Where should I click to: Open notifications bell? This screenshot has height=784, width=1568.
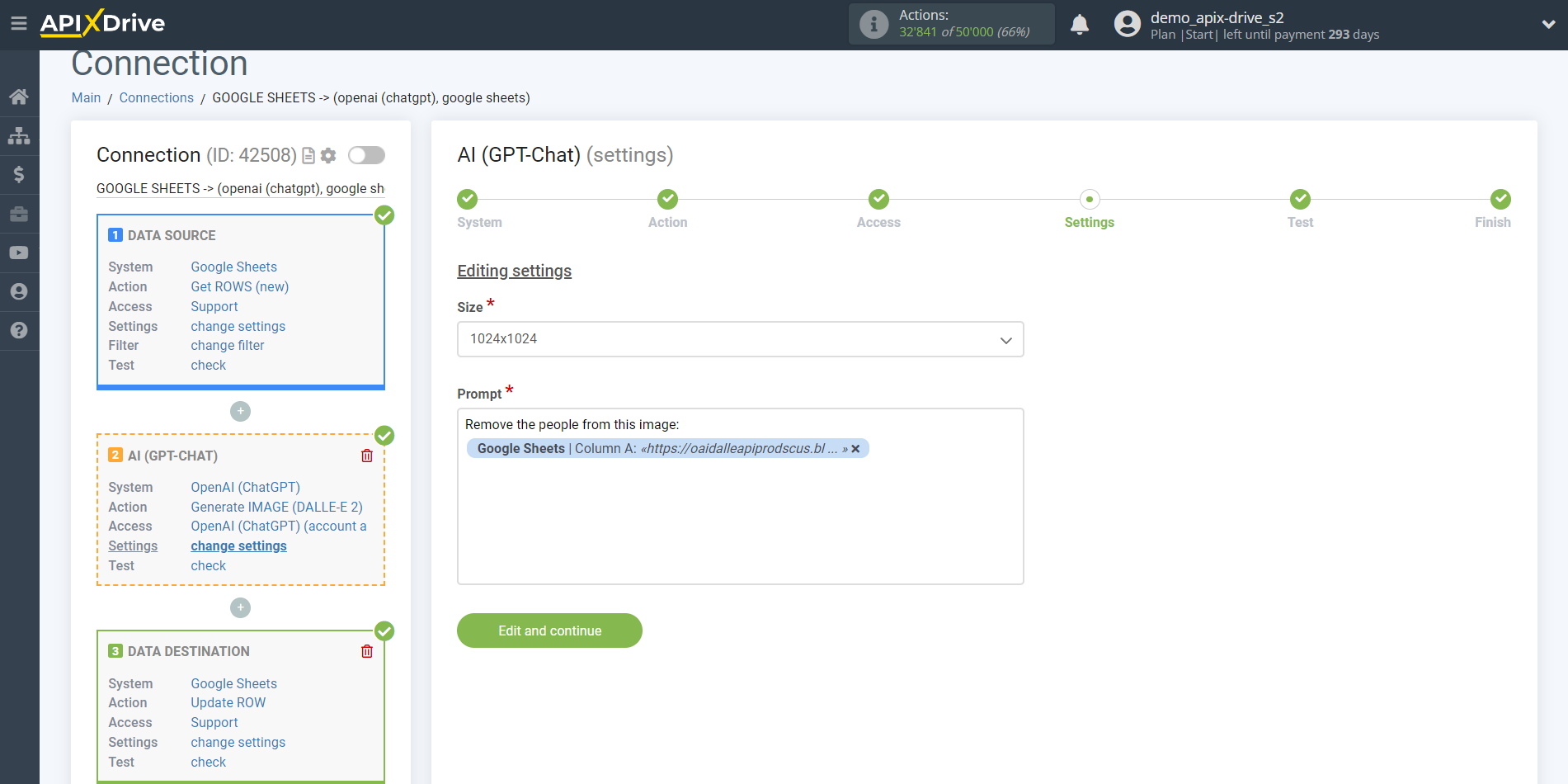click(x=1080, y=24)
